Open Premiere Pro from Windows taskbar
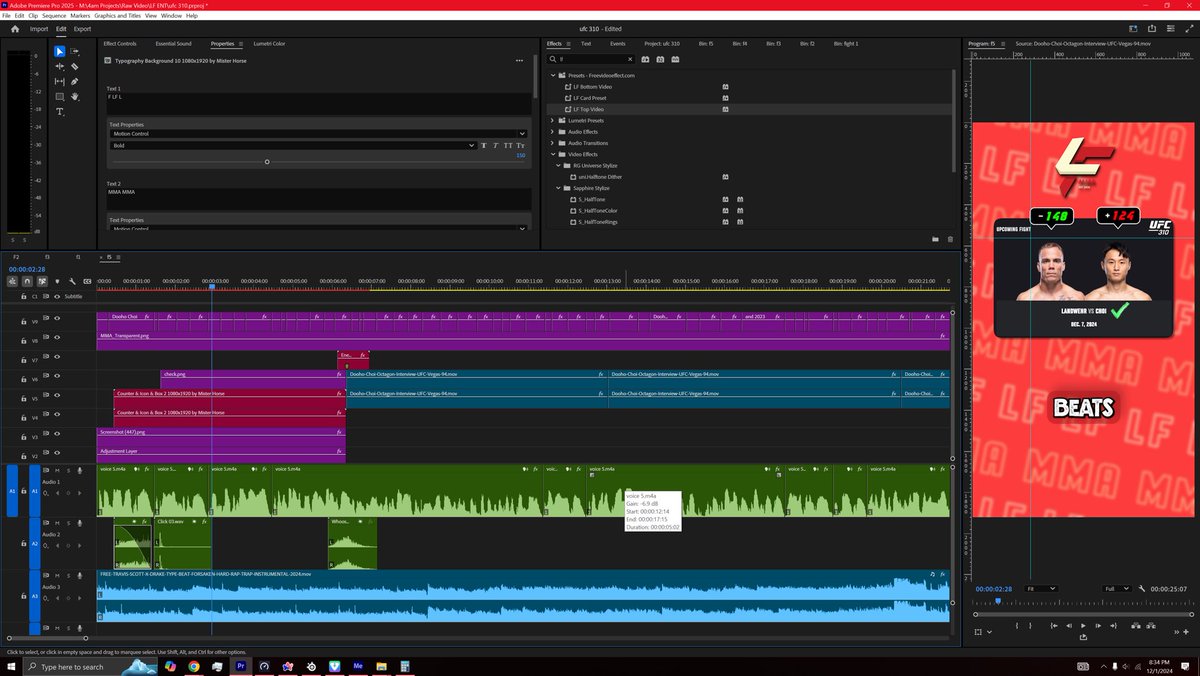 coord(240,666)
